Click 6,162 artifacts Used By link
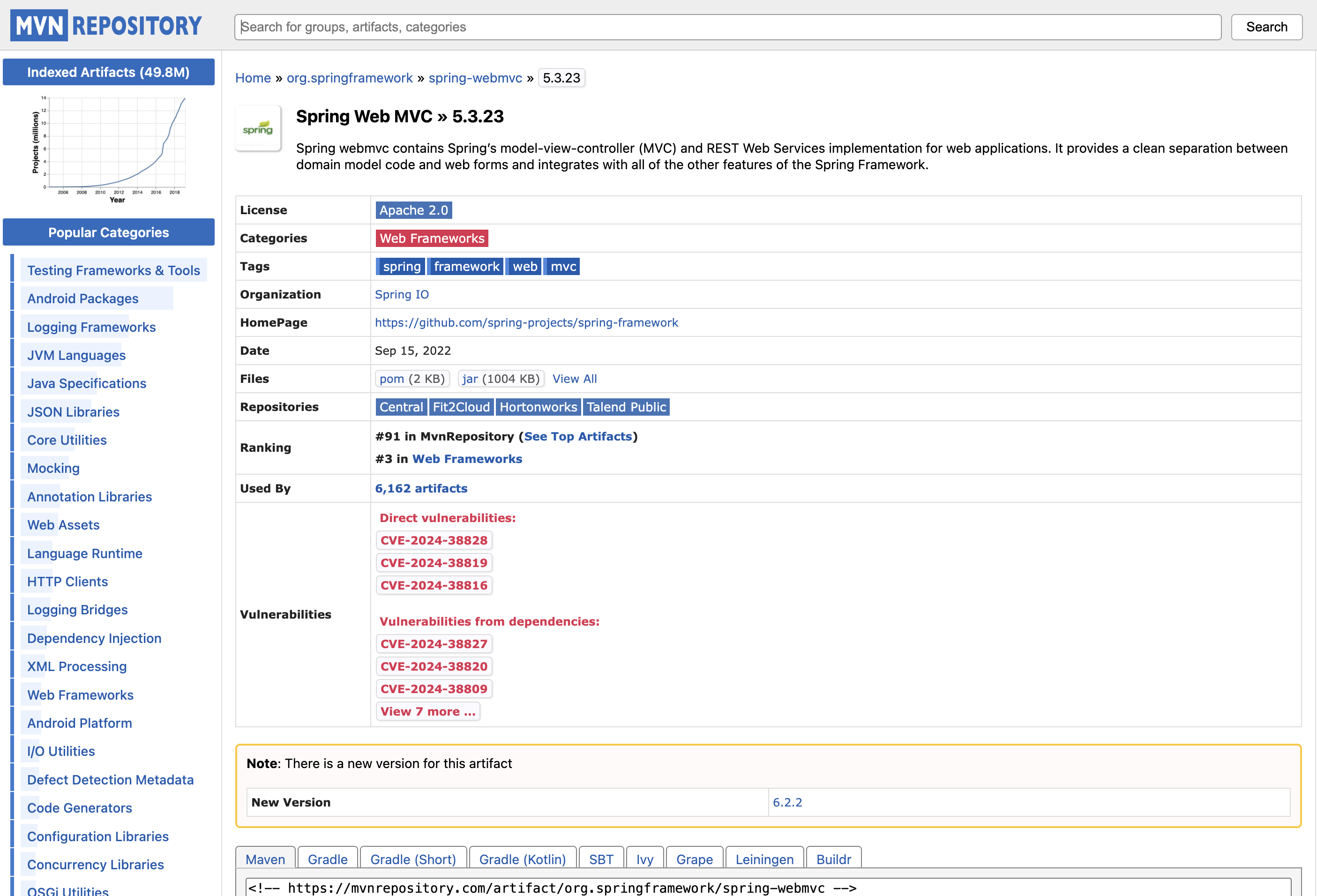The image size is (1317, 896). 421,488
